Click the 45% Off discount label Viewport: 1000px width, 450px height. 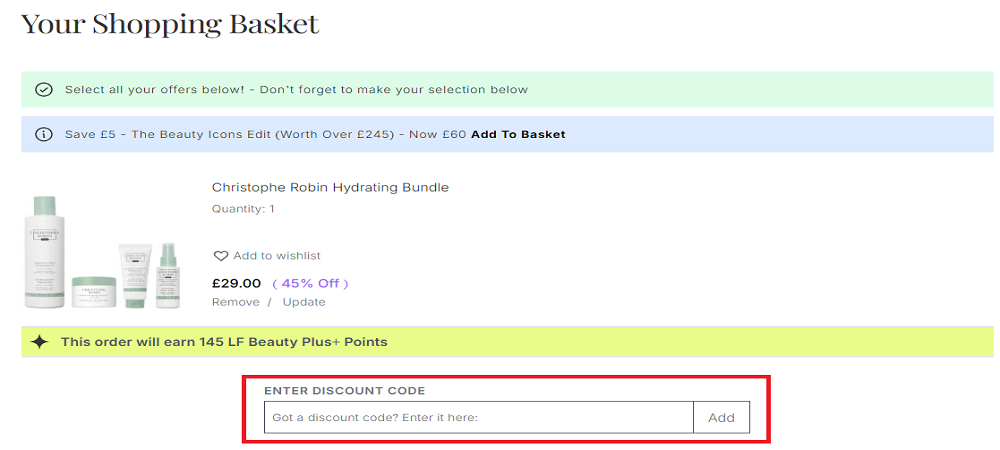click(x=310, y=283)
